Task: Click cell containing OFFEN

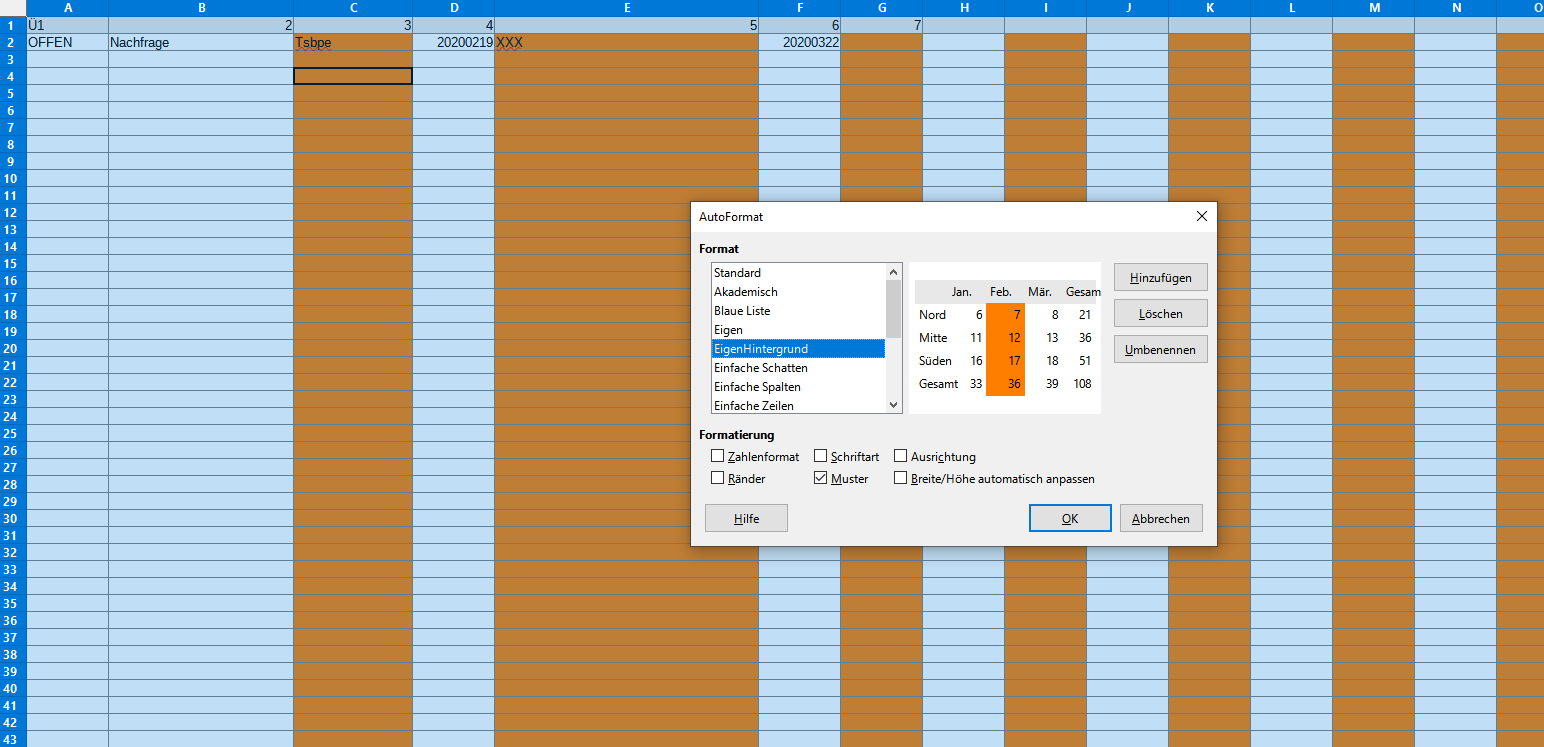Action: click(x=67, y=42)
